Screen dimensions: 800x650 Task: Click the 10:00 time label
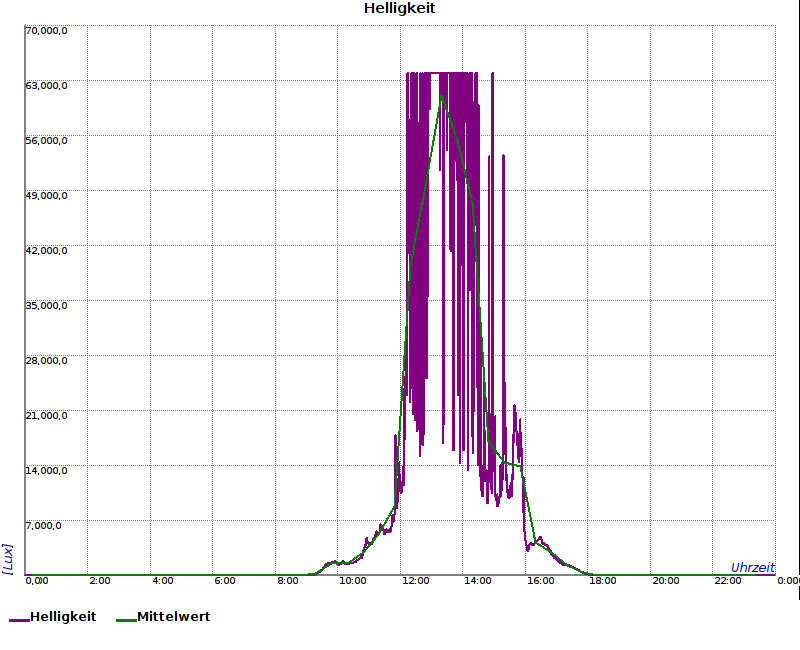[353, 581]
